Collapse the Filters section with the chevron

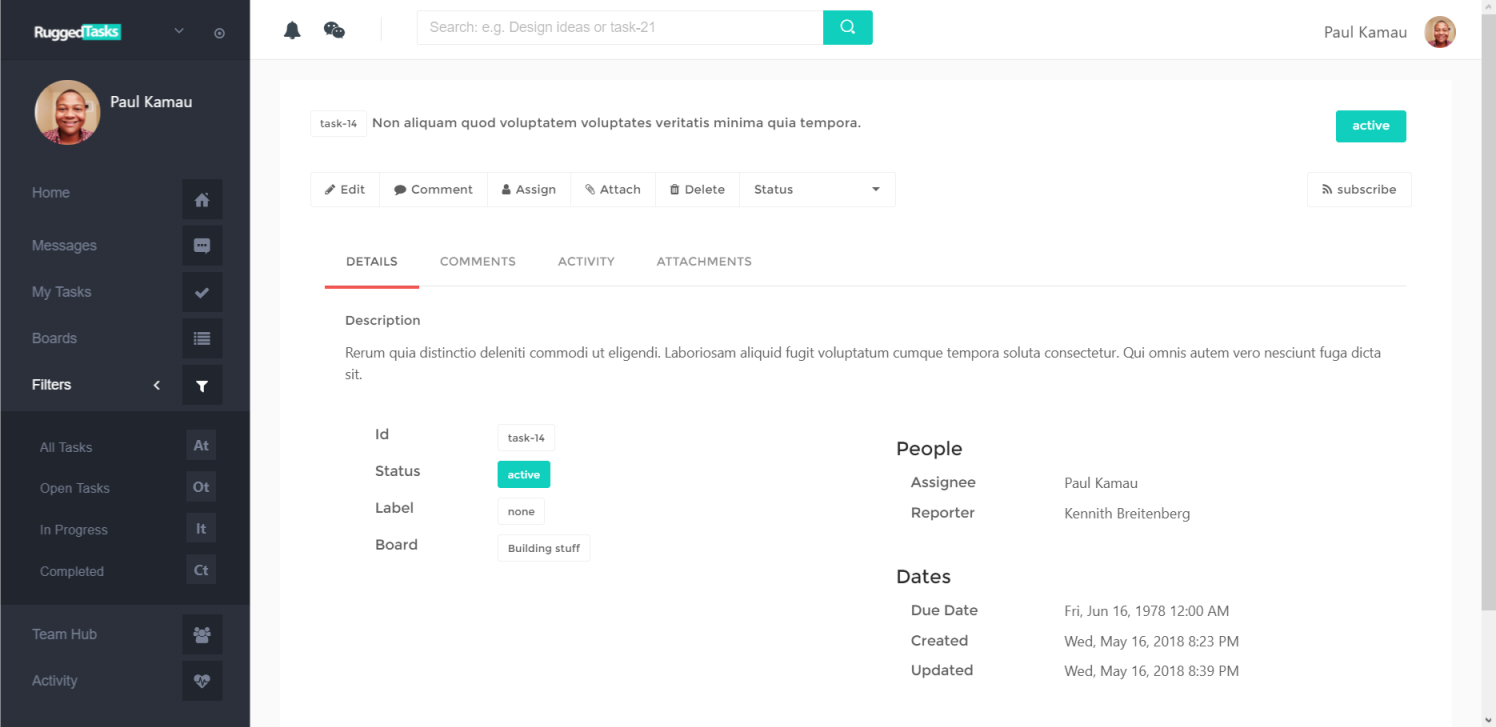point(156,384)
